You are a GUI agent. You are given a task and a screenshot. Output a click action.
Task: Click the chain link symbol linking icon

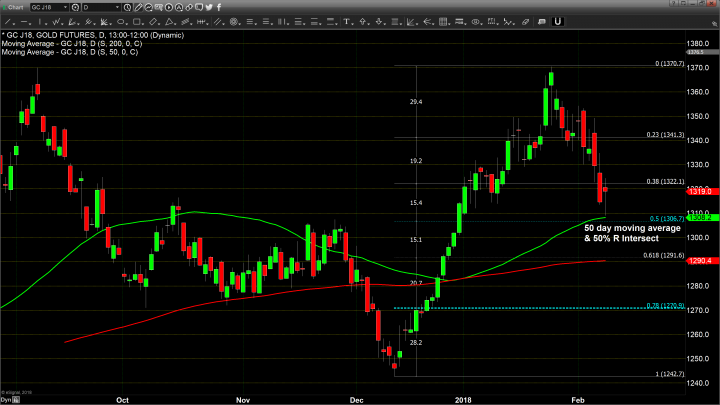click(189, 7)
